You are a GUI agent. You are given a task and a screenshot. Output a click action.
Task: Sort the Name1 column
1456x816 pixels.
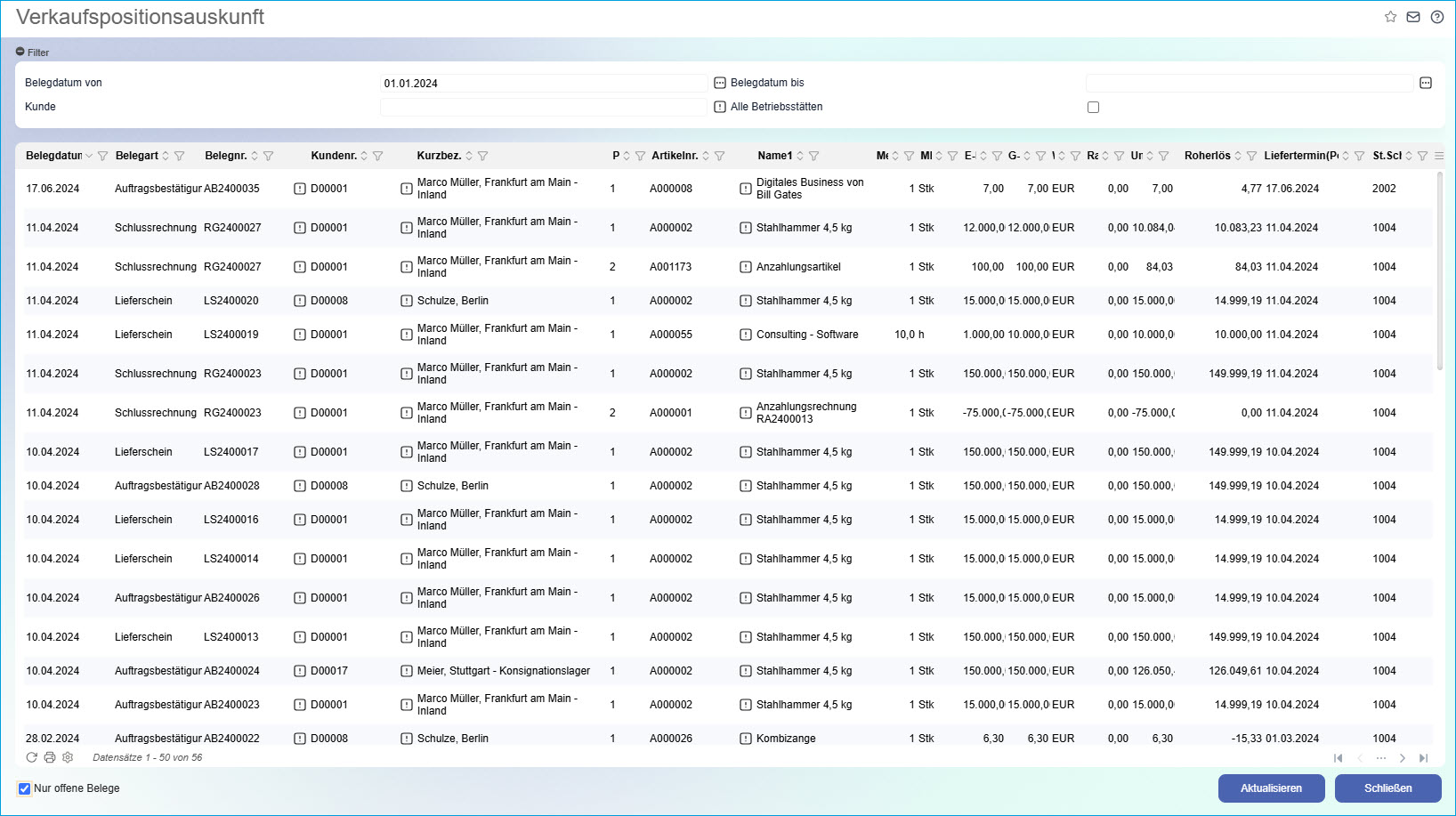click(x=800, y=156)
